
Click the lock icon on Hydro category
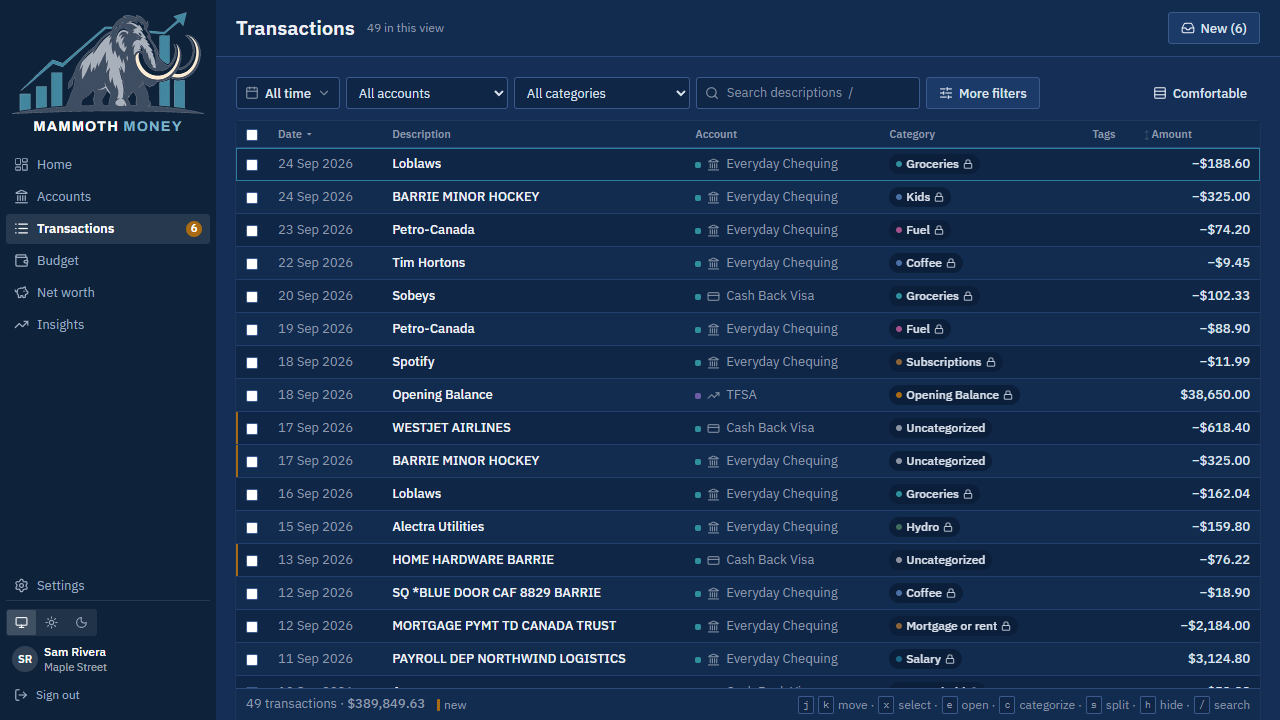click(x=948, y=527)
